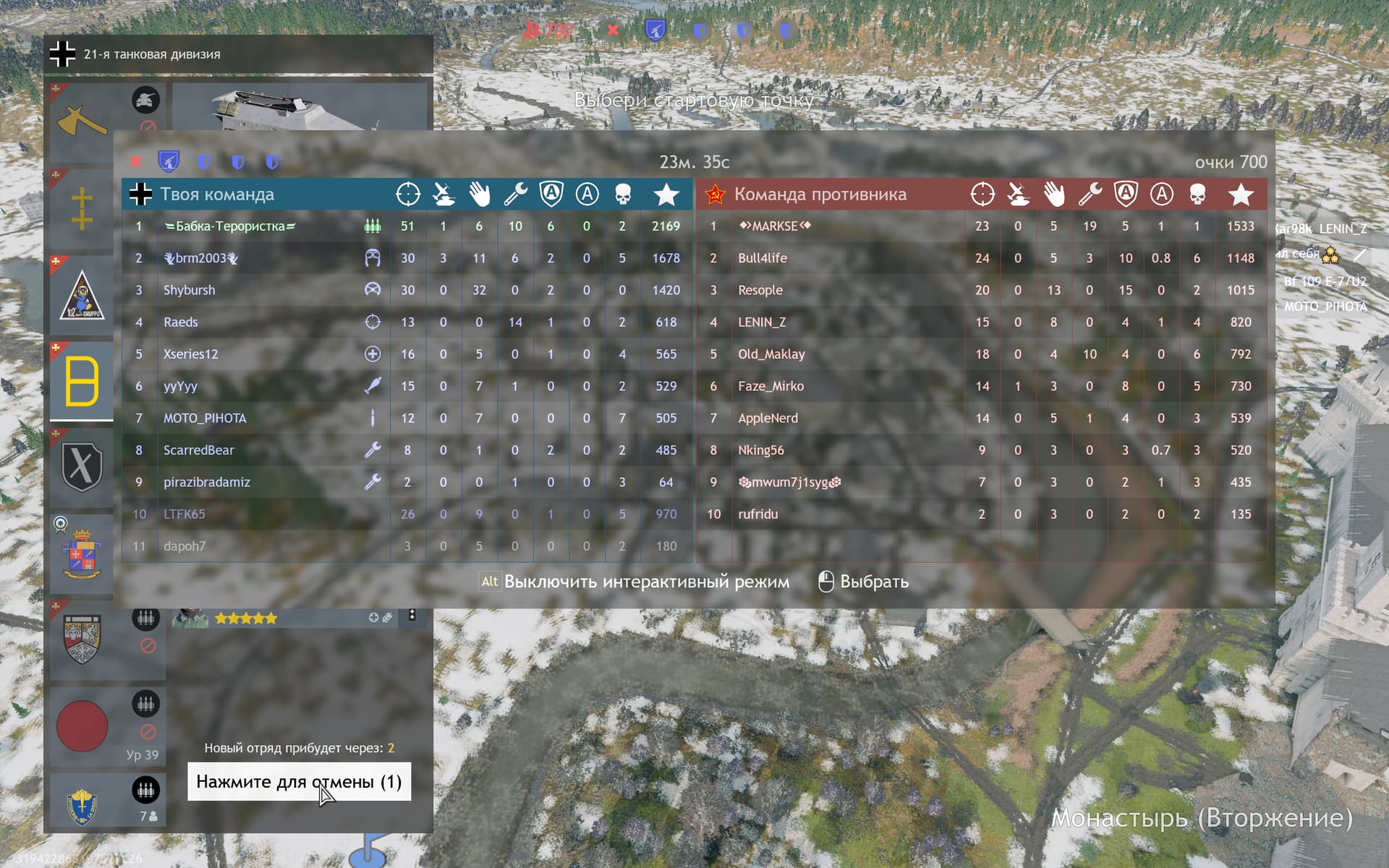Click the captured point shield icon above scoreboard
Screen dimensions: 1389x868
point(169,161)
